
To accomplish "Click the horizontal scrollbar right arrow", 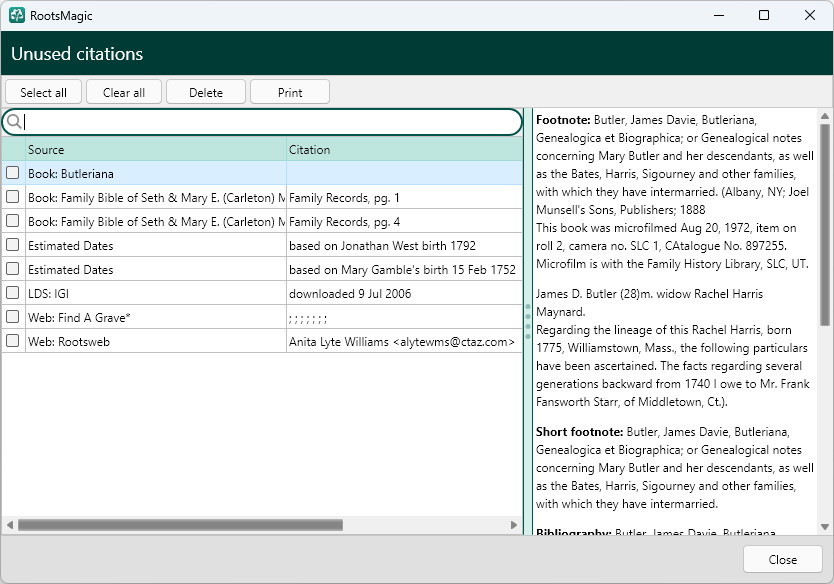I will 514,525.
